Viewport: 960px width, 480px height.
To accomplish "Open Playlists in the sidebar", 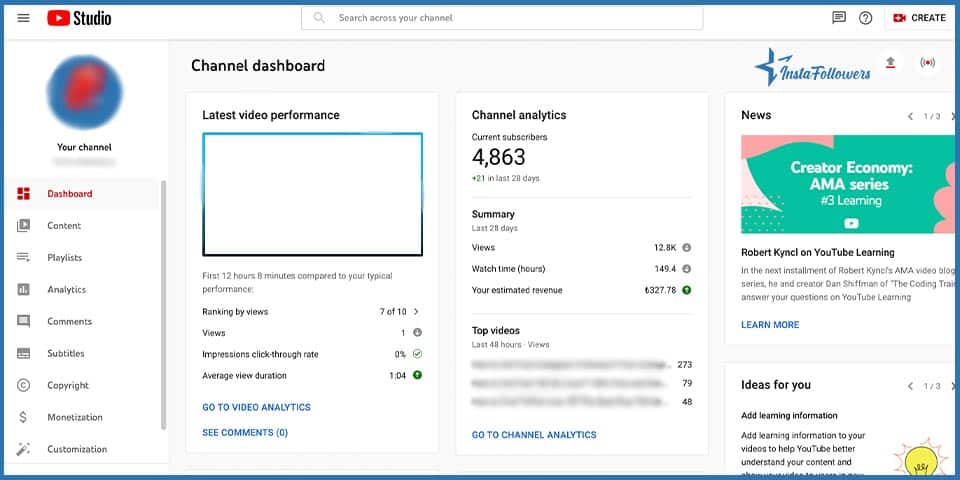I will [x=82, y=257].
